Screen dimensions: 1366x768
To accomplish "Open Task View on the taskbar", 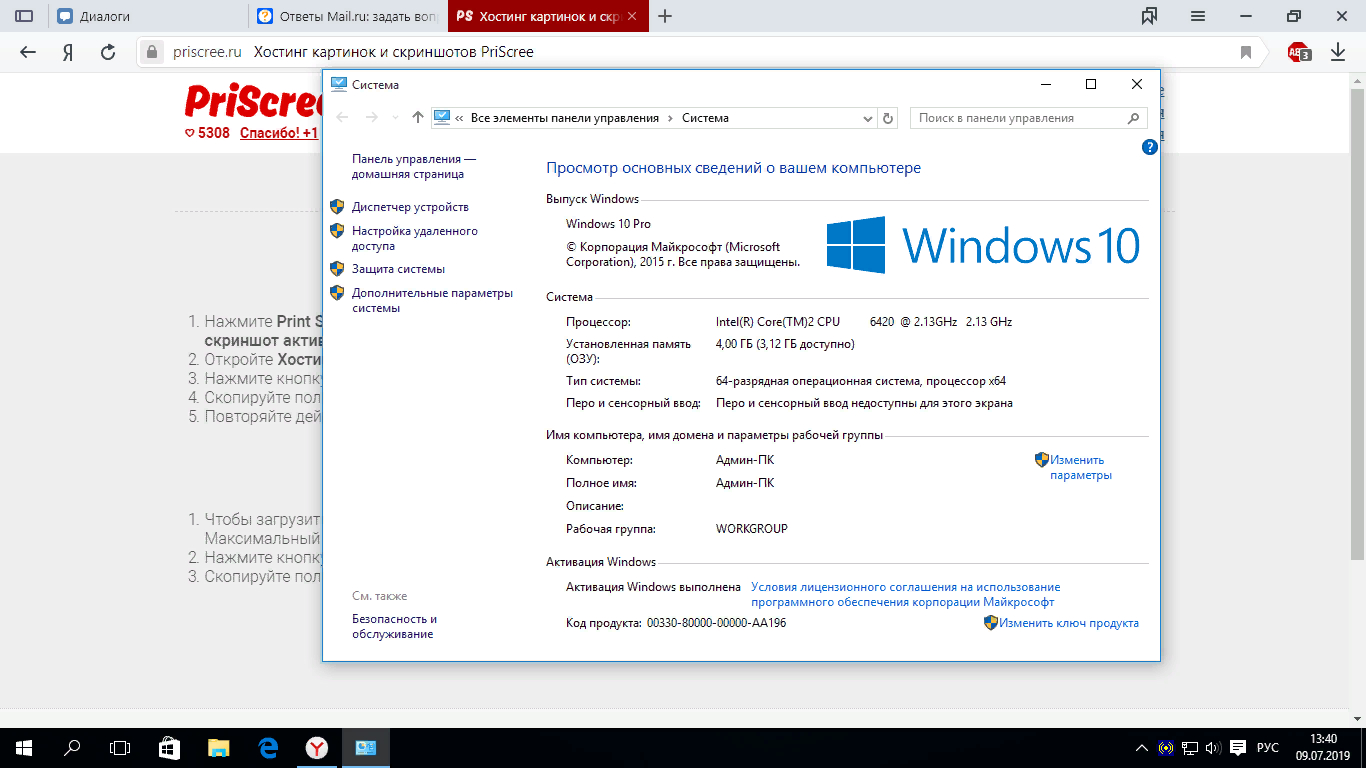I will 120,747.
